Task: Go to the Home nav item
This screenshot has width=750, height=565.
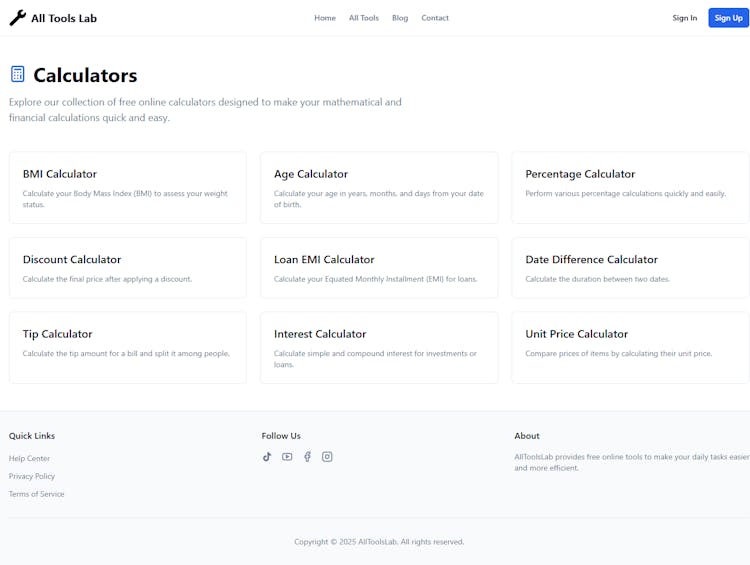Action: coord(325,18)
